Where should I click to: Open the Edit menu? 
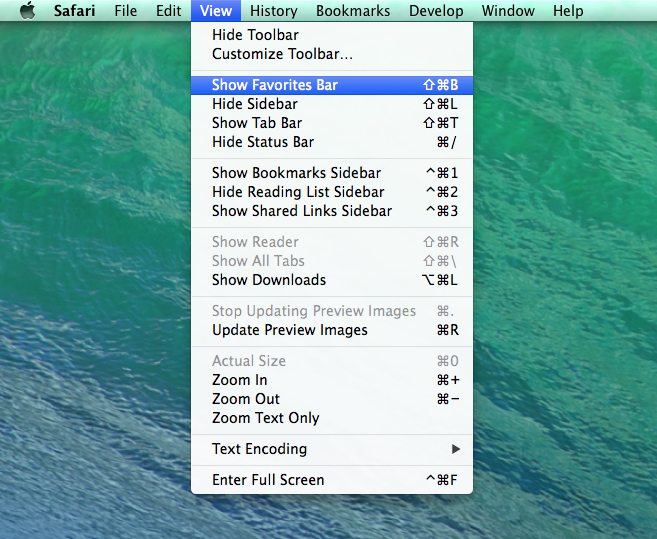pos(168,10)
